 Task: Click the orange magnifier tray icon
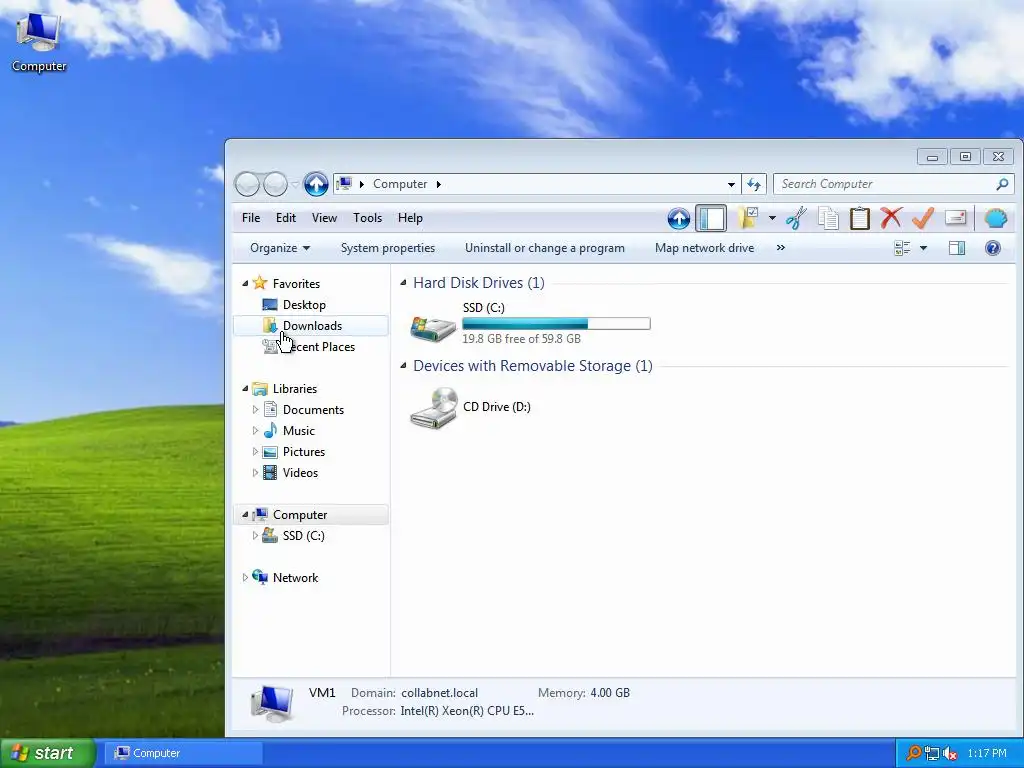click(x=914, y=753)
